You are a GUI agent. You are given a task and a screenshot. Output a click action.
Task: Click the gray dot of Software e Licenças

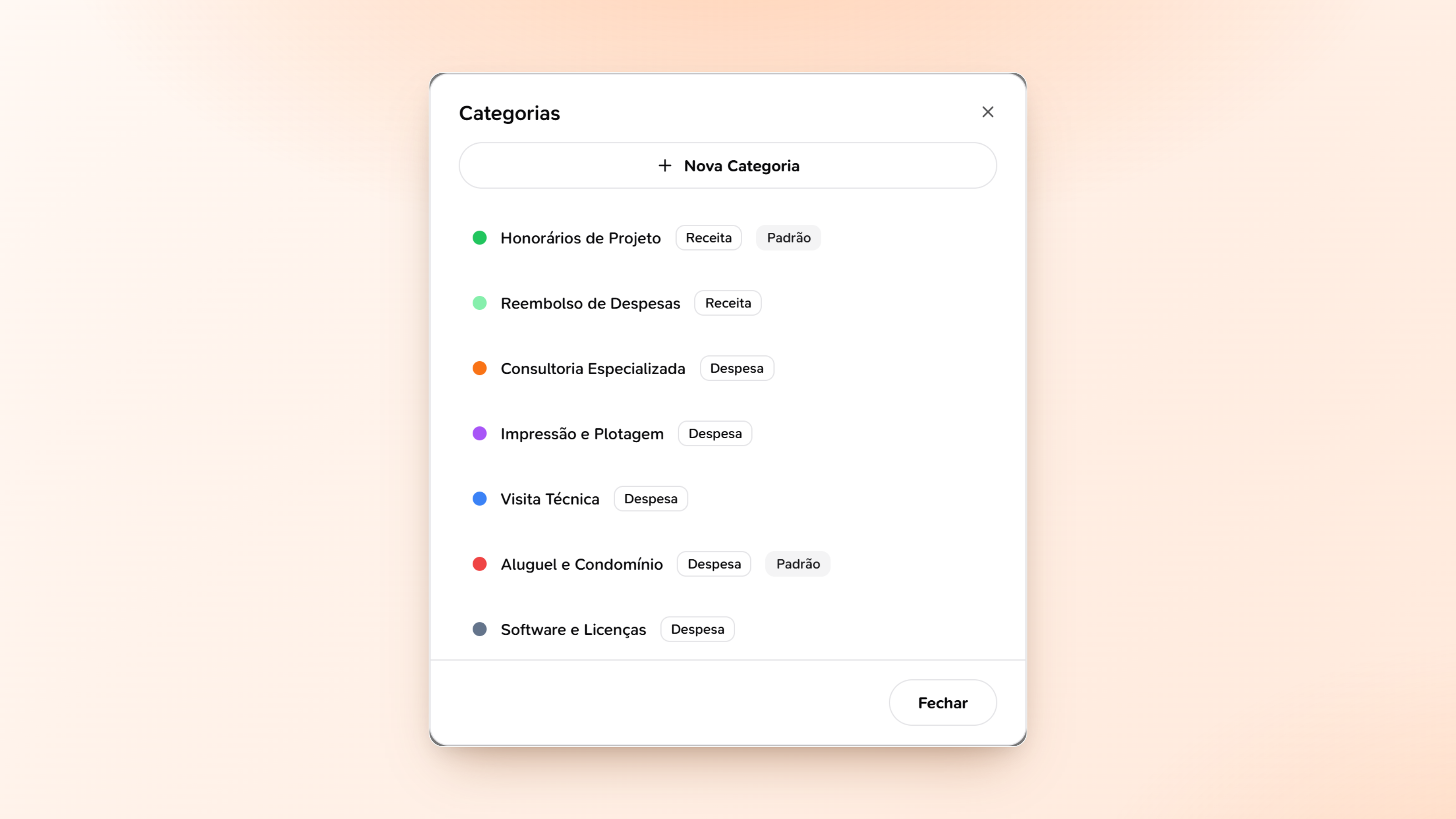479,629
